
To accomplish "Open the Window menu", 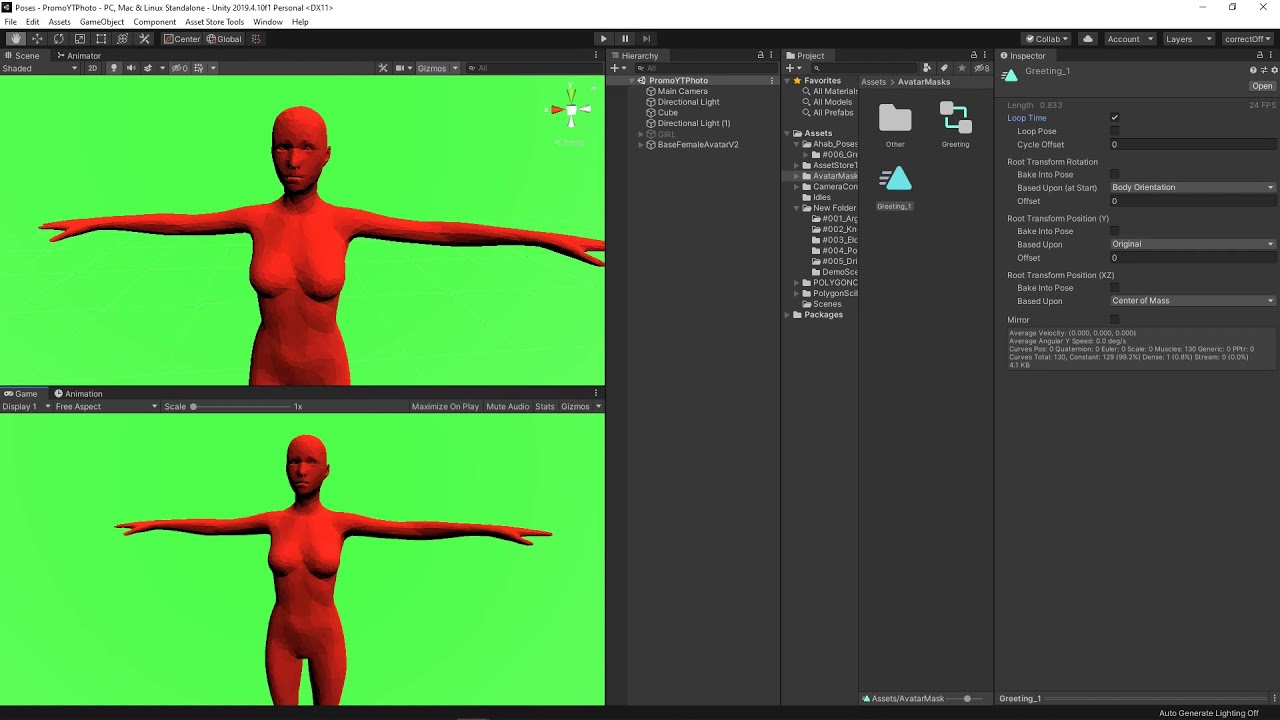I will click(267, 22).
